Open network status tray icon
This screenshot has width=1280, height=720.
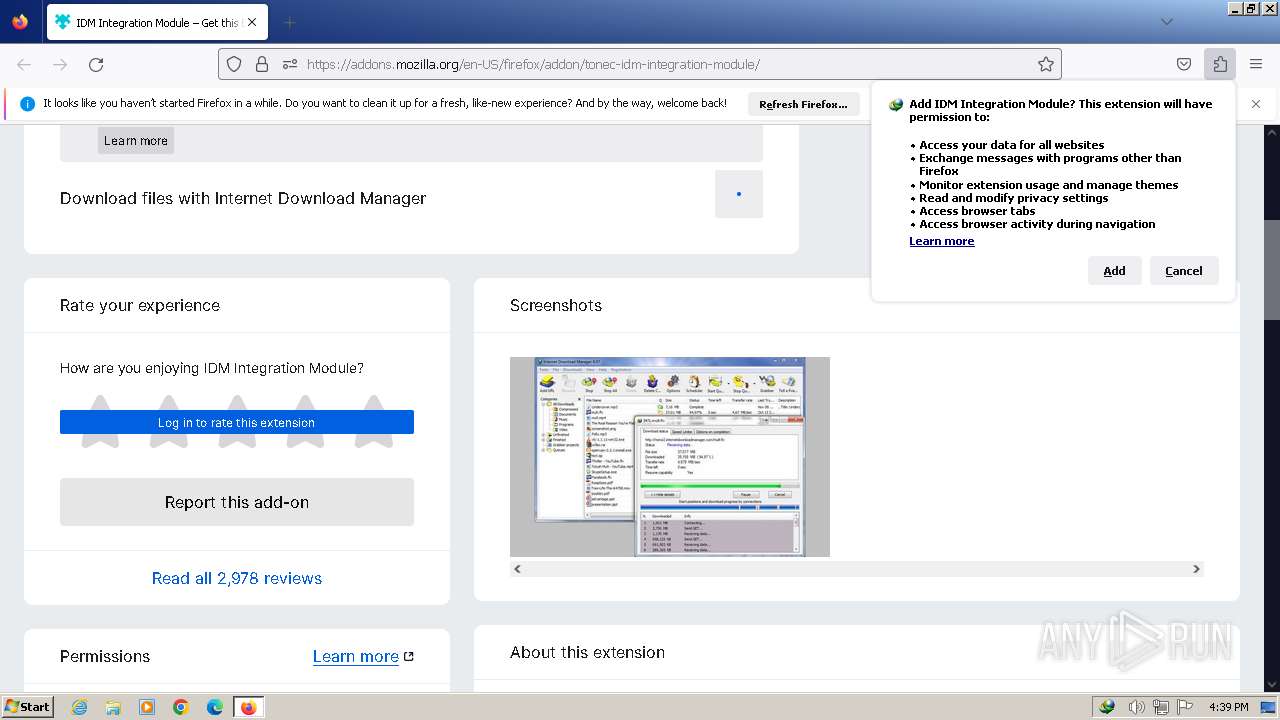[1161, 707]
